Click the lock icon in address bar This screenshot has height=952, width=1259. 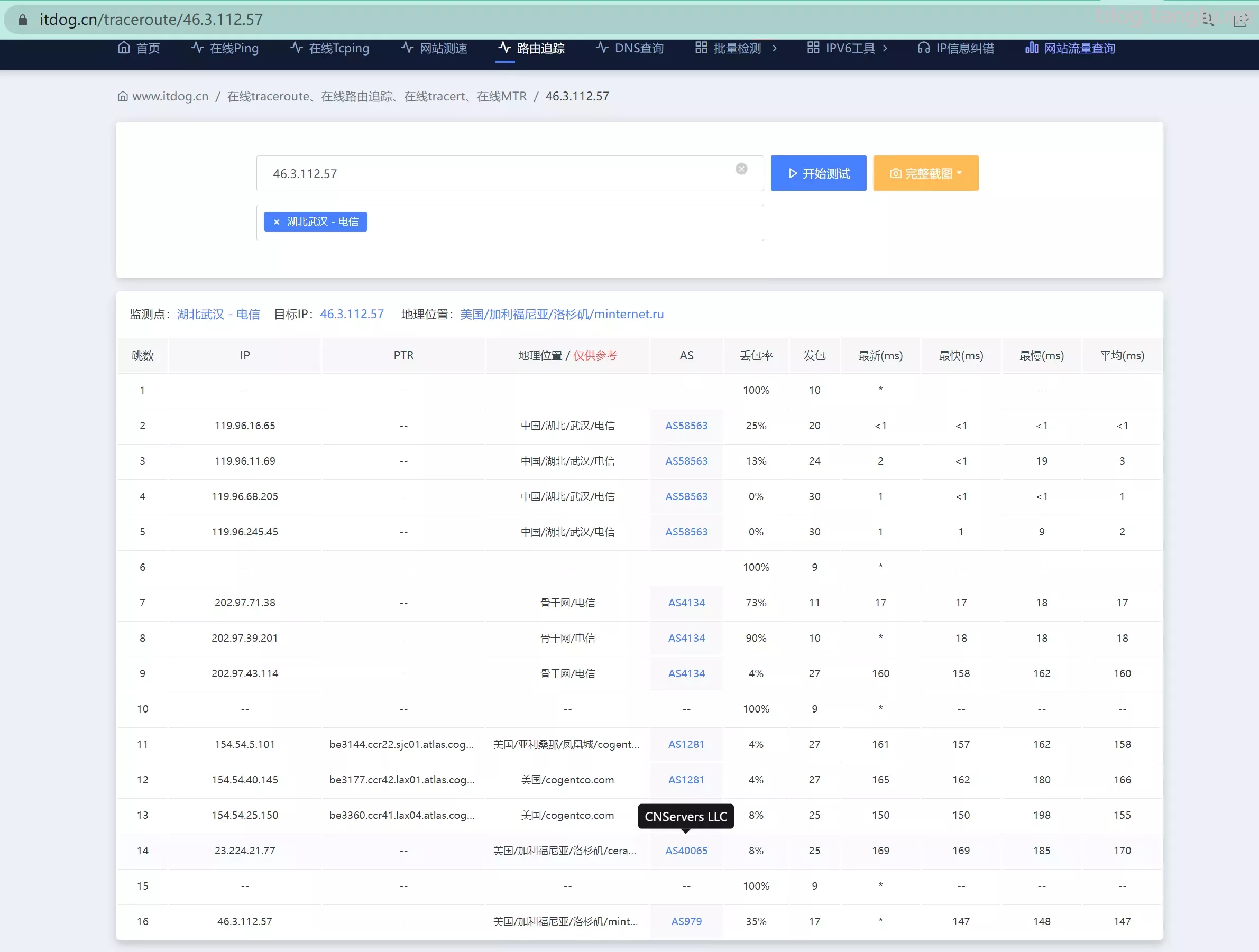tap(23, 20)
